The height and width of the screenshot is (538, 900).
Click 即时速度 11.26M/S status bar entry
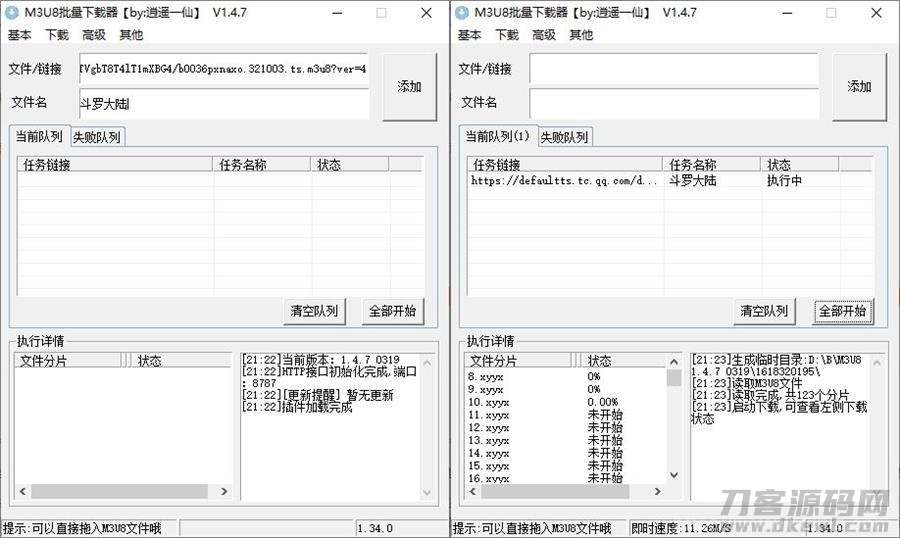coord(681,528)
